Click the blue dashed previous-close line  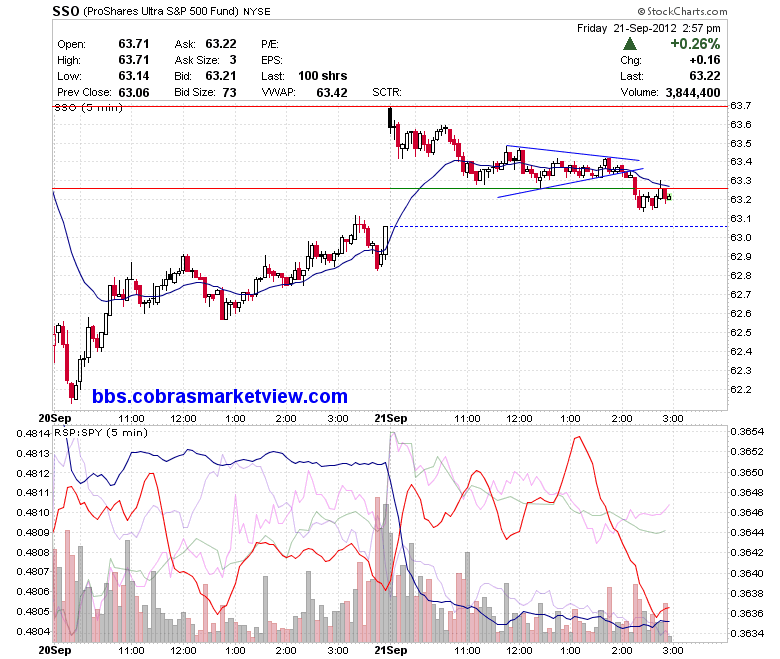pyautogui.click(x=559, y=227)
